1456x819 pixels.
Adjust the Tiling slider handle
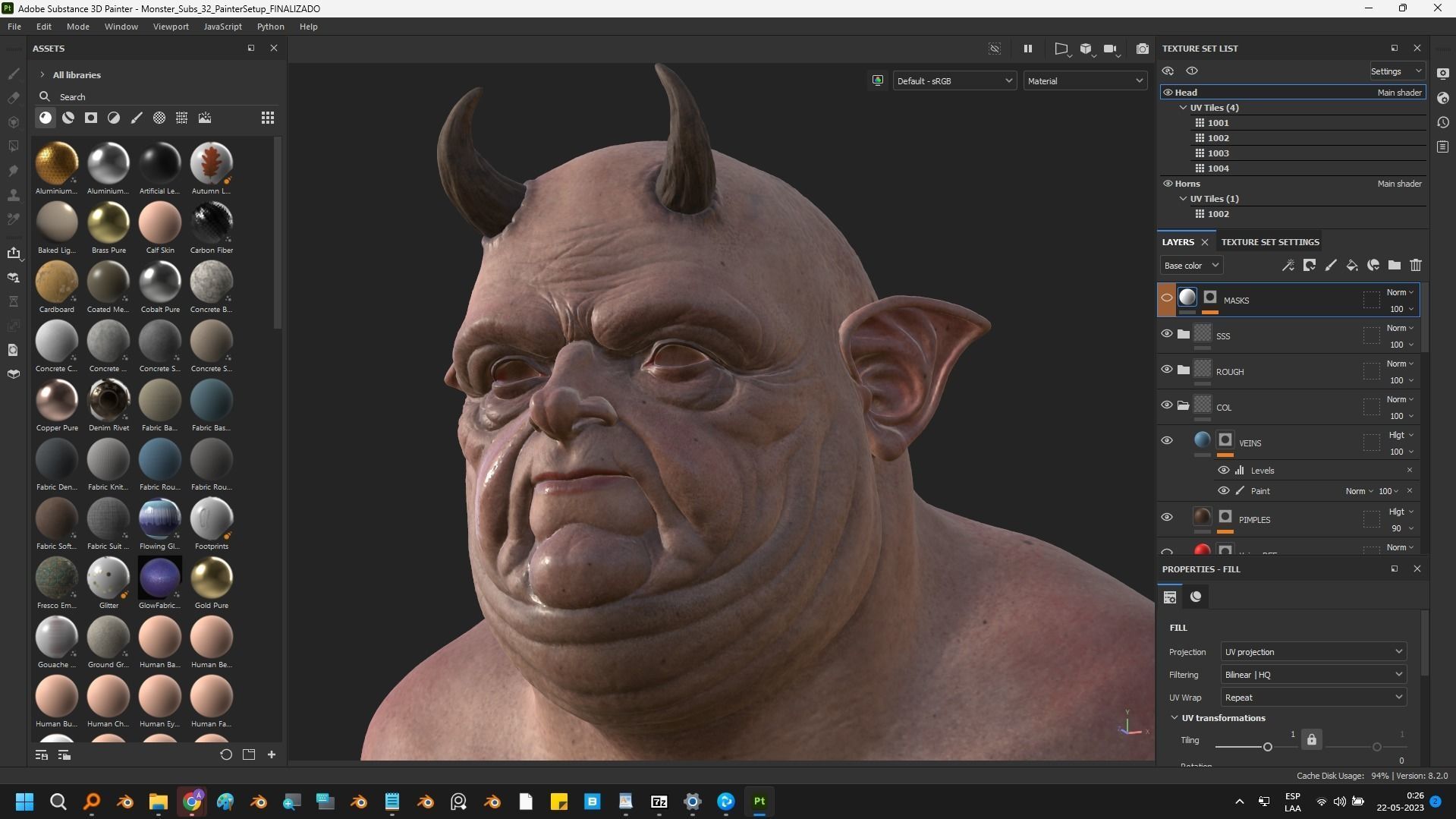tap(1267, 748)
